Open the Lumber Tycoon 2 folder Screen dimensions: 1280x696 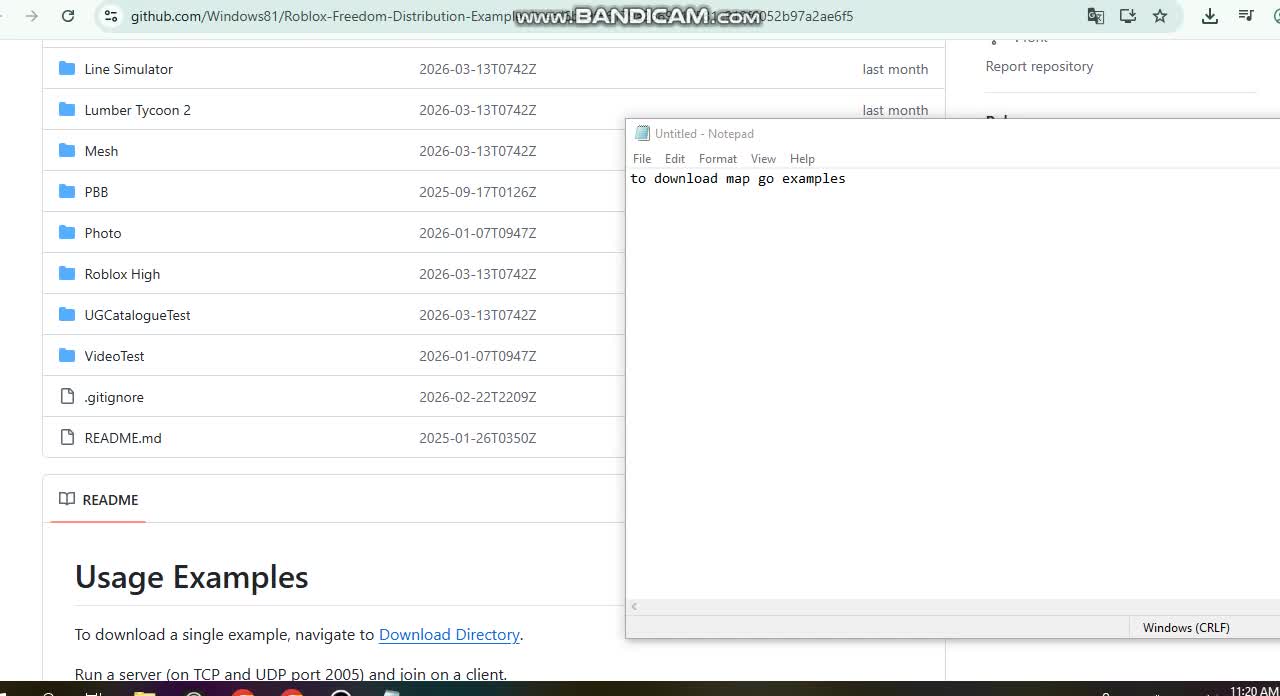[137, 110]
